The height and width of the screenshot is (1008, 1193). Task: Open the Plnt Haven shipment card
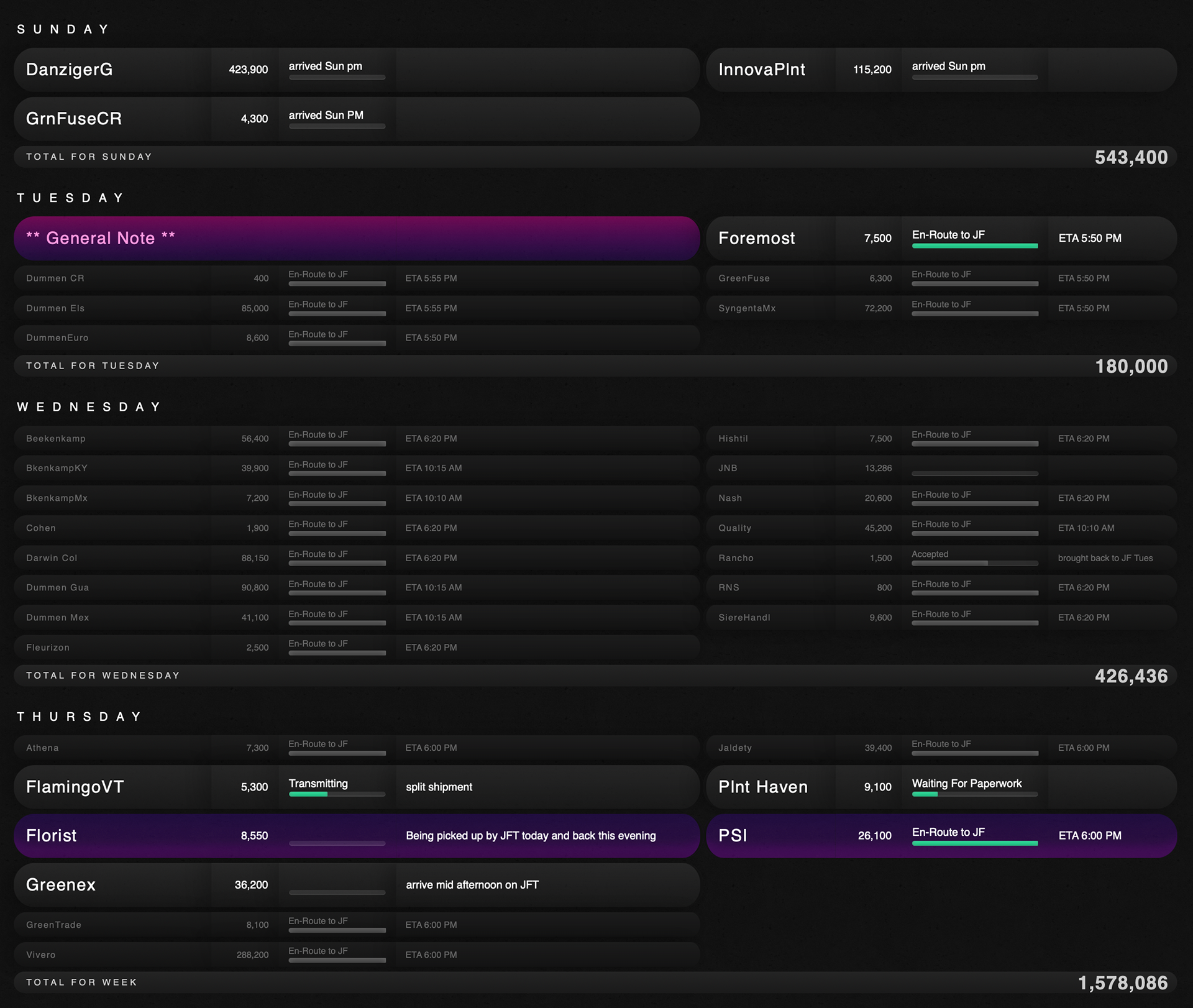point(941,787)
